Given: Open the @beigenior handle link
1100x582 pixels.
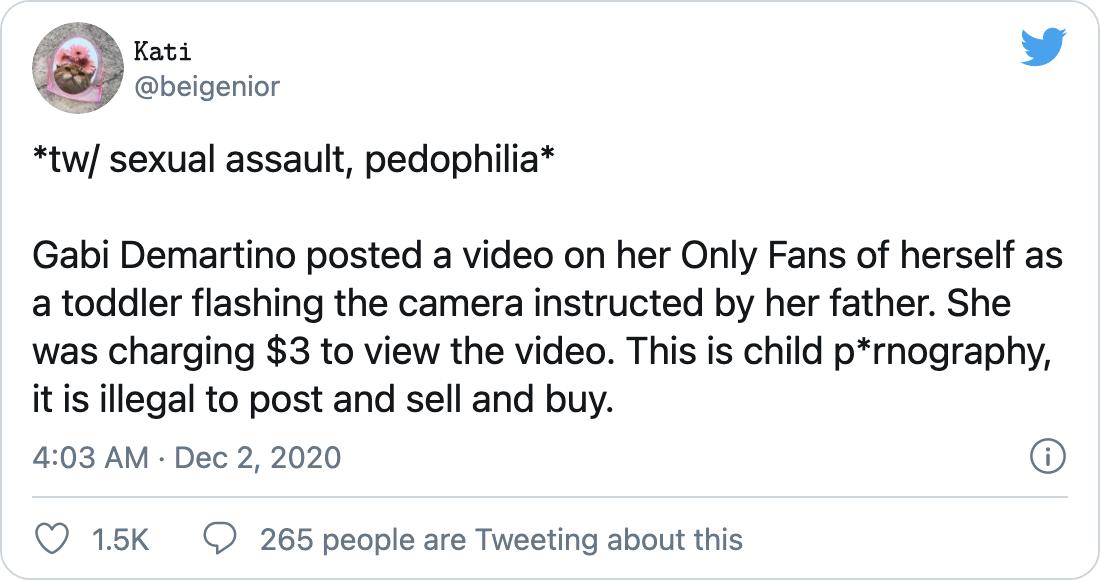Looking at the screenshot, I should (205, 87).
